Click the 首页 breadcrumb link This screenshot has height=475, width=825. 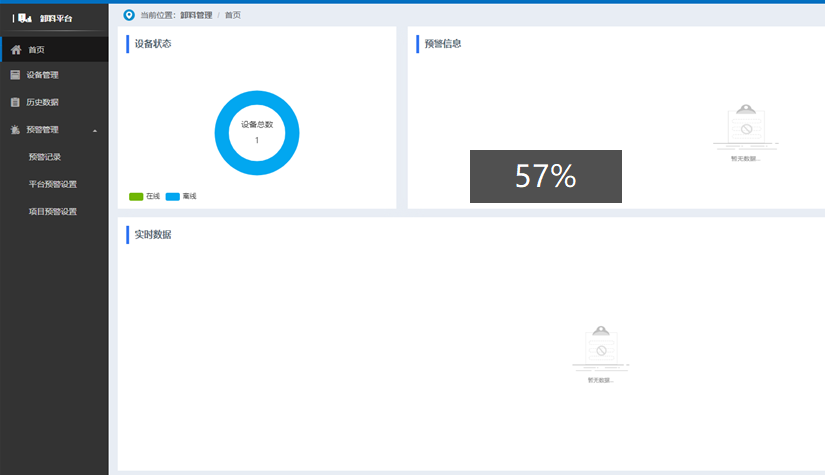(x=232, y=15)
